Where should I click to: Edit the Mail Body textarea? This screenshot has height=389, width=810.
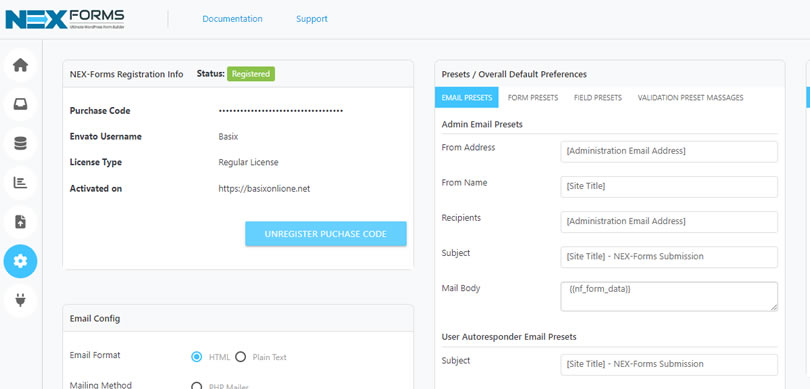669,297
